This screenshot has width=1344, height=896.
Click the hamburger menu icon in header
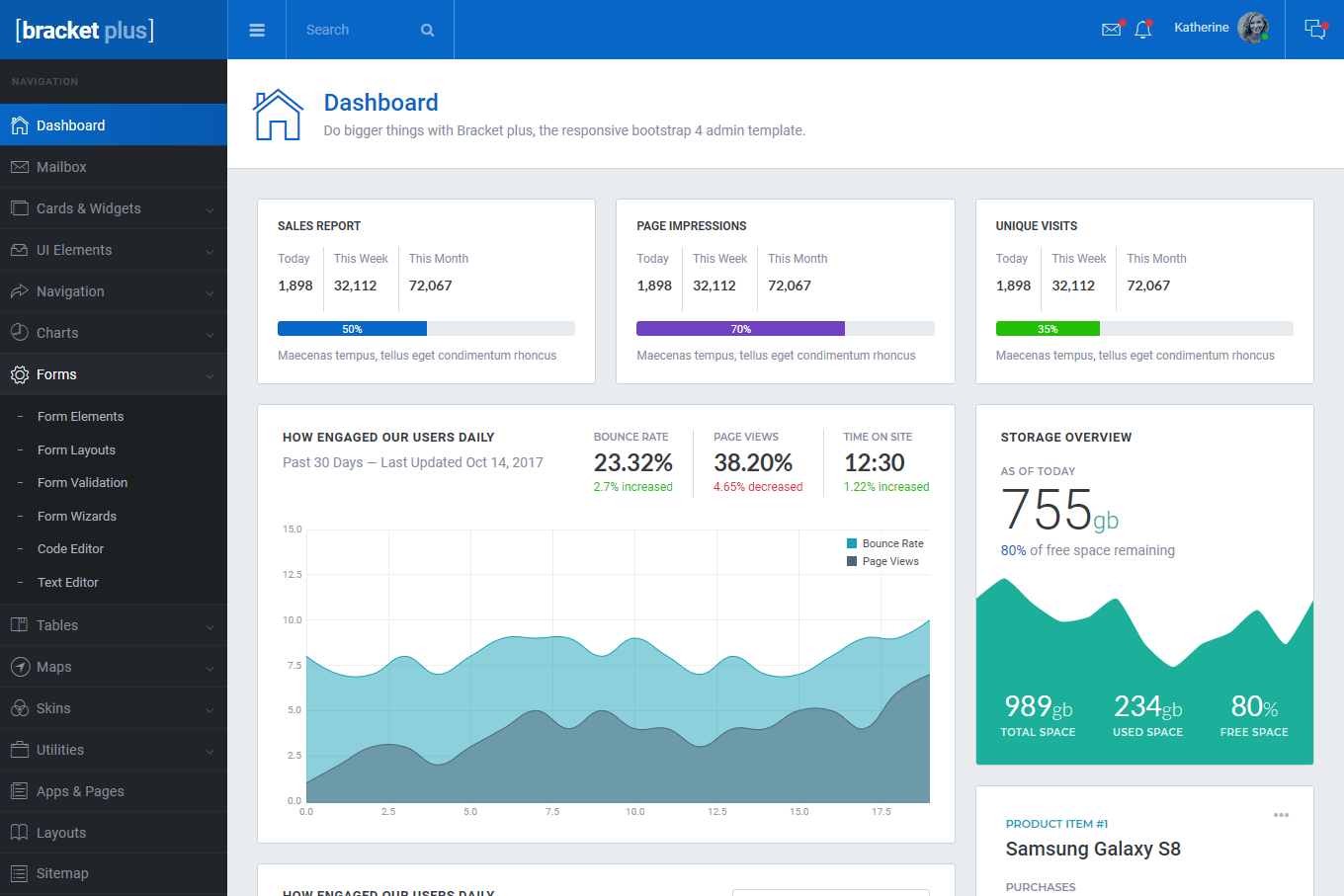tap(257, 30)
